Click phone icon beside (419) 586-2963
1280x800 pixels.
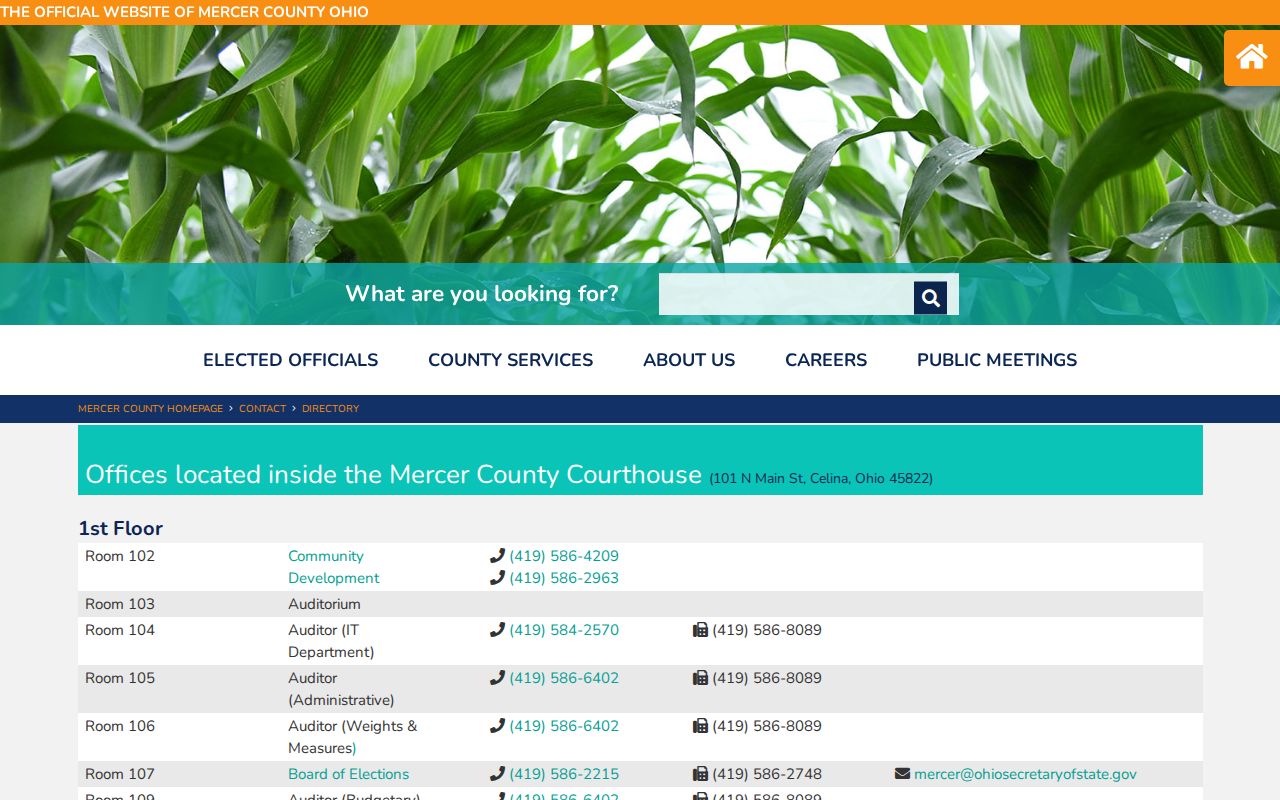pyautogui.click(x=497, y=577)
